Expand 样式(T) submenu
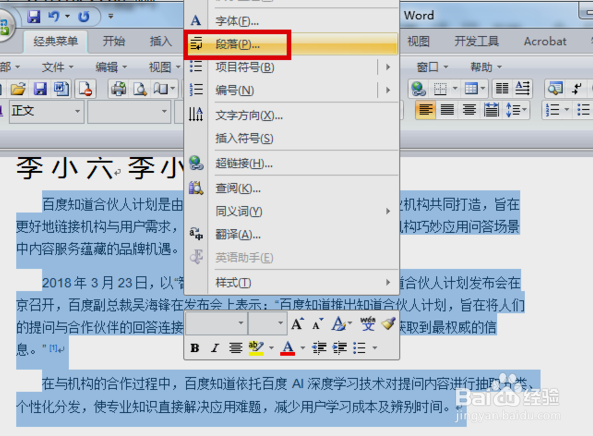593x436 pixels. [x=291, y=282]
